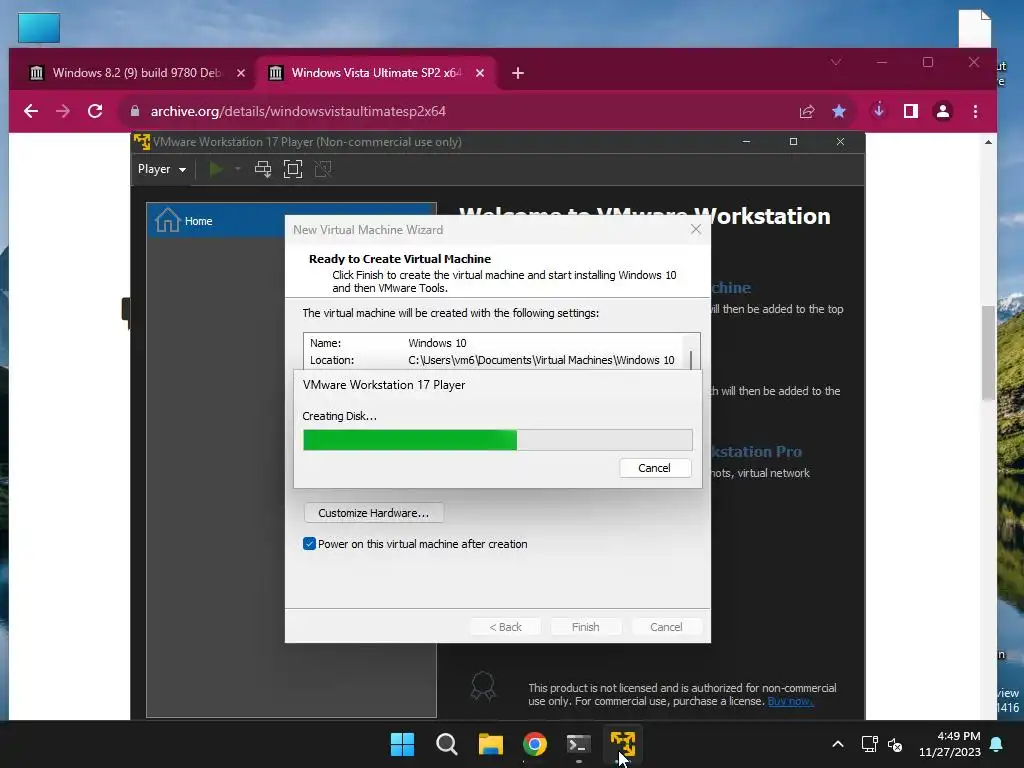
Task: Close the New Virtual Machine Wizard dialog
Action: pyautogui.click(x=696, y=229)
